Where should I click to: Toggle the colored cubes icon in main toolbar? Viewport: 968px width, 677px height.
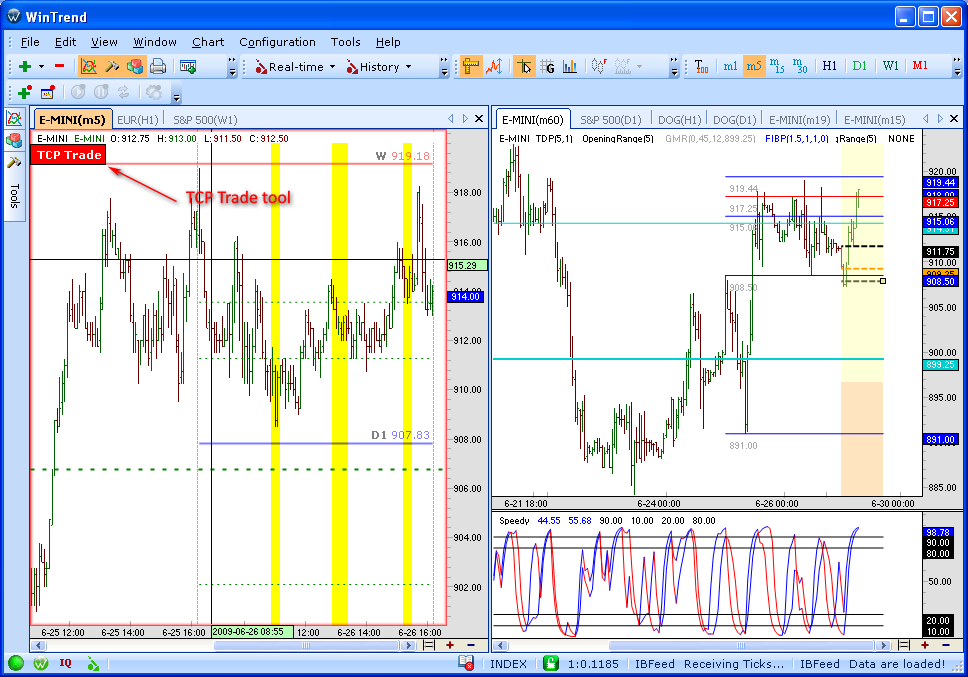135,67
